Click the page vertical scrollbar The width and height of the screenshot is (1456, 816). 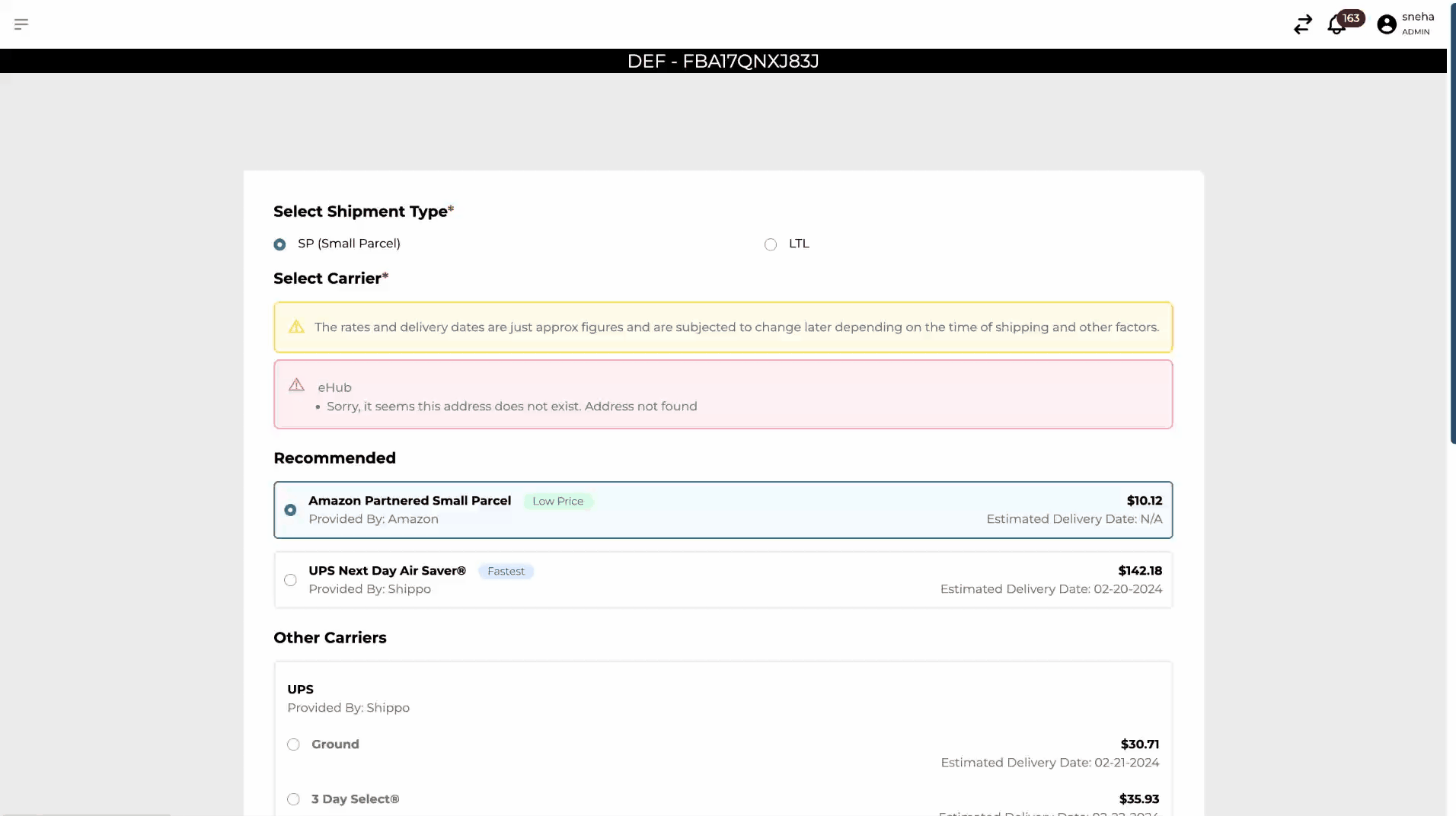1452,228
